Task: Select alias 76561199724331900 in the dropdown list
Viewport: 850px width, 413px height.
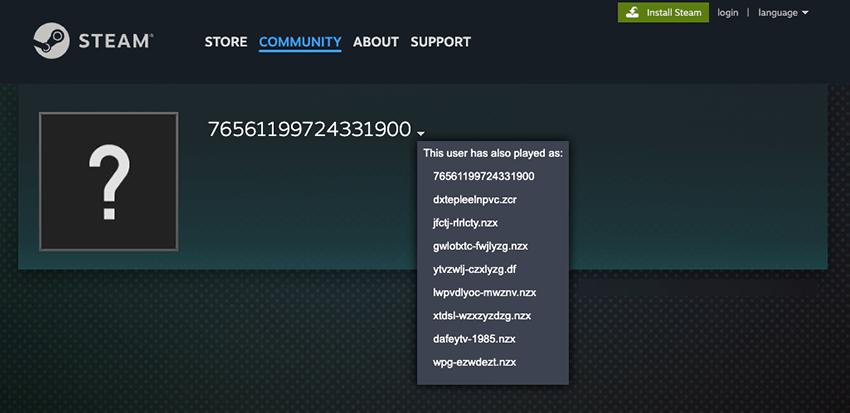Action: pyautogui.click(x=483, y=176)
